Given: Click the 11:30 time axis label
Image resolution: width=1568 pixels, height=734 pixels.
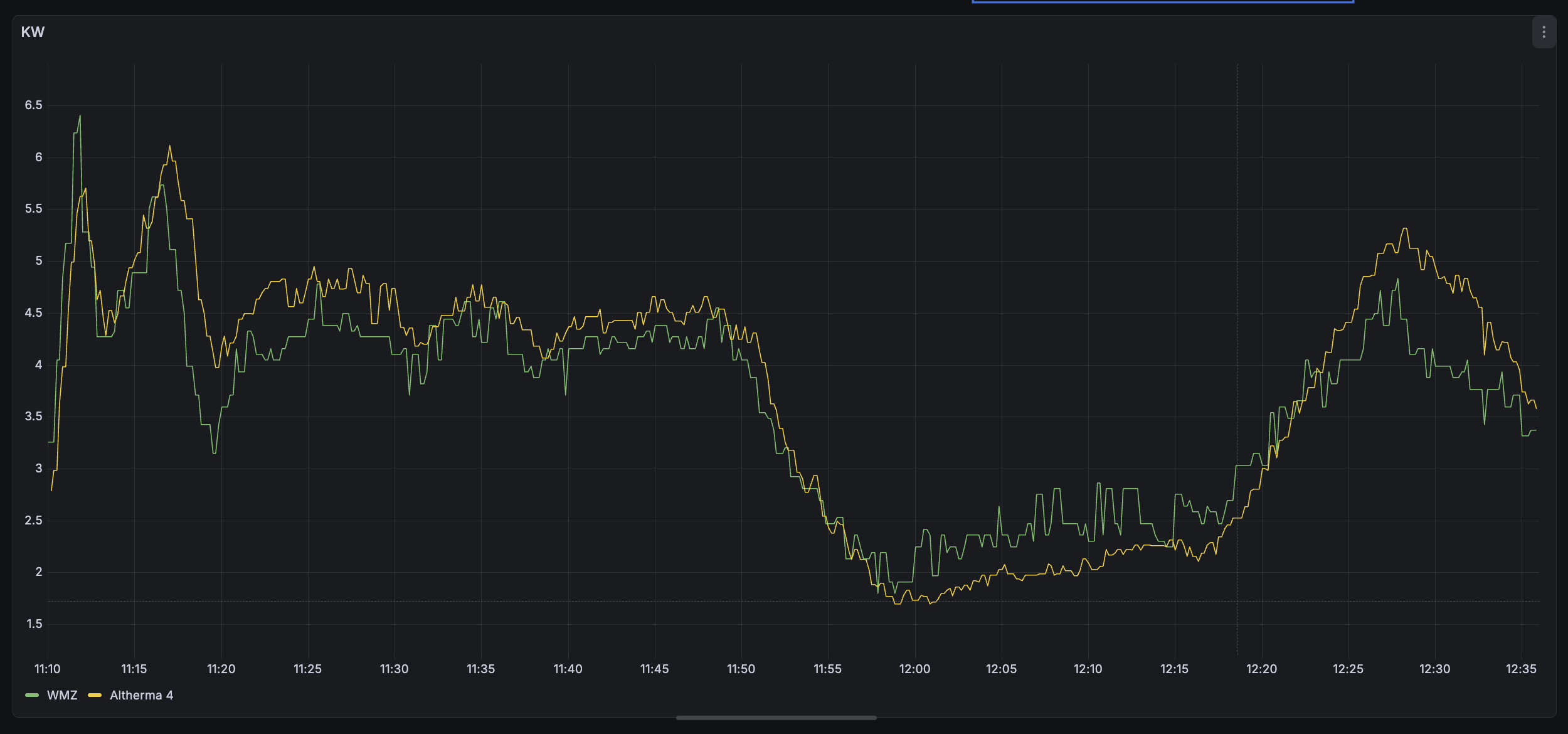Looking at the screenshot, I should (395, 669).
